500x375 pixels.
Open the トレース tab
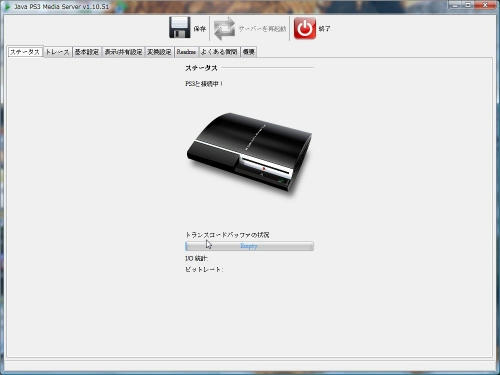(57, 52)
